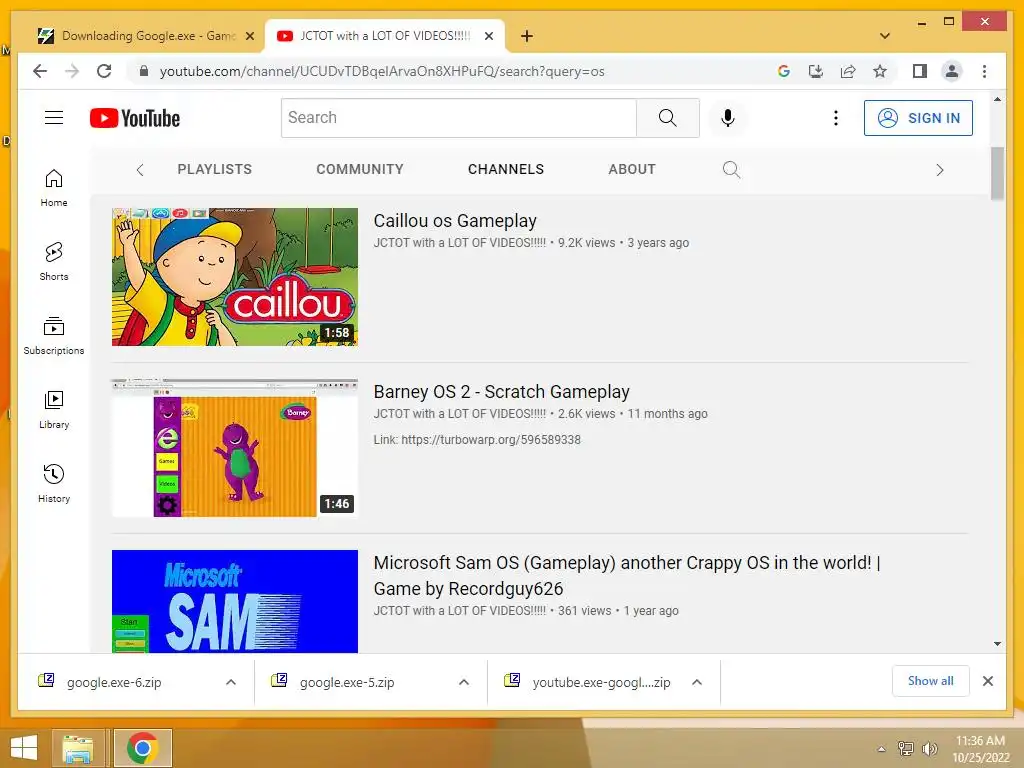Open the tab search dropdown chevron

(x=885, y=36)
